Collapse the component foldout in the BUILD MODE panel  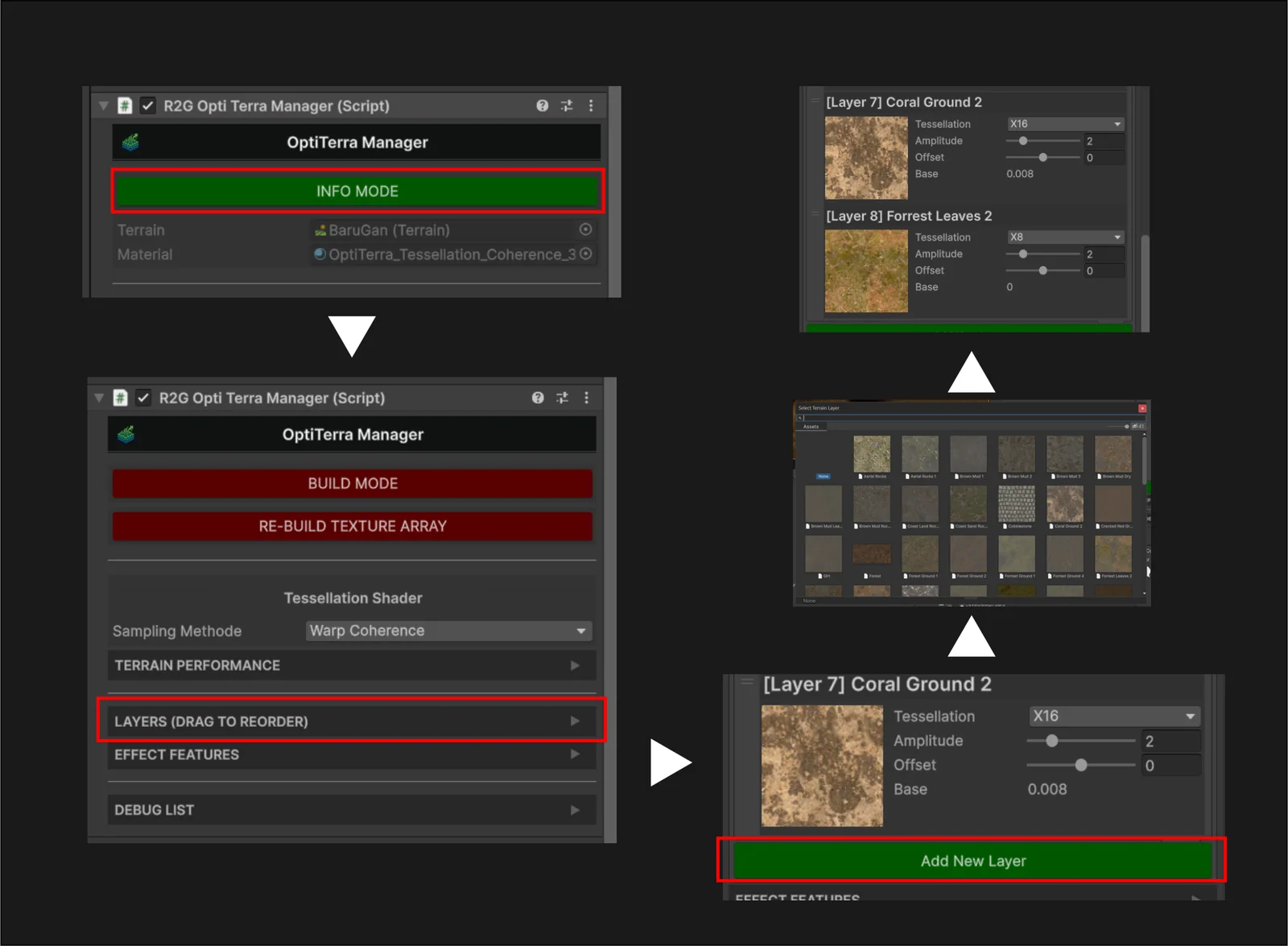pyautogui.click(x=99, y=398)
